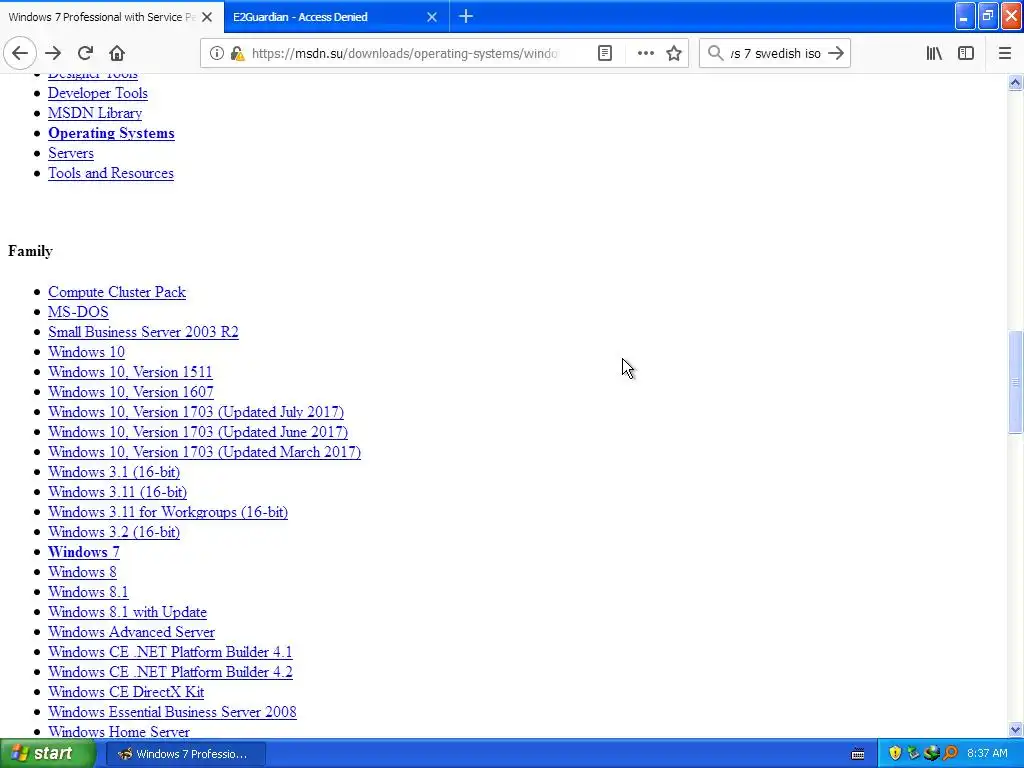Open Tools and Resources link
1024x768 pixels.
click(111, 173)
